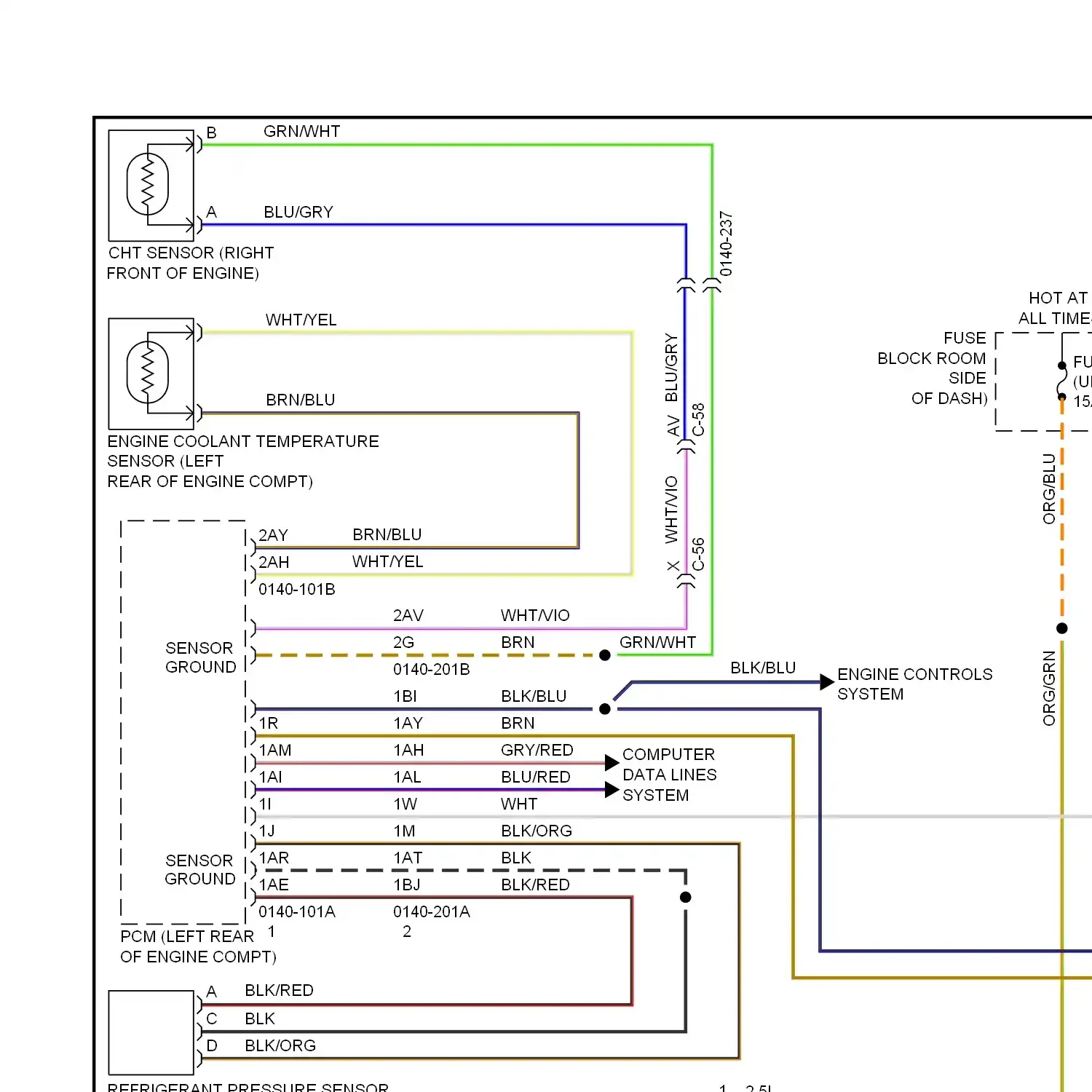
Task: Select the lower SENSOR GROUND label
Action: (x=200, y=870)
